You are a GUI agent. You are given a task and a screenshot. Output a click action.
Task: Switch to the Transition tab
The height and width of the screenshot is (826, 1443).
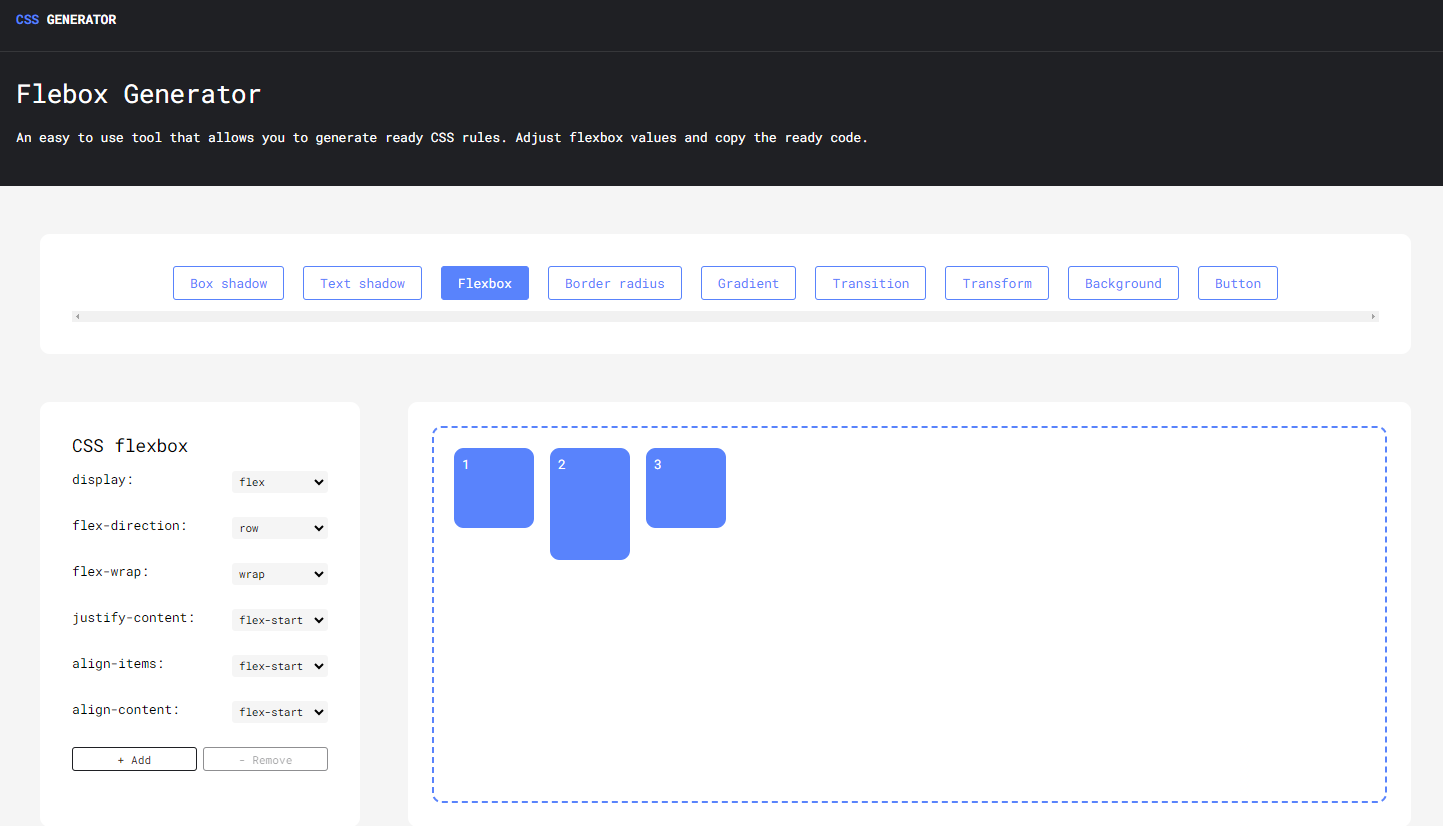870,283
